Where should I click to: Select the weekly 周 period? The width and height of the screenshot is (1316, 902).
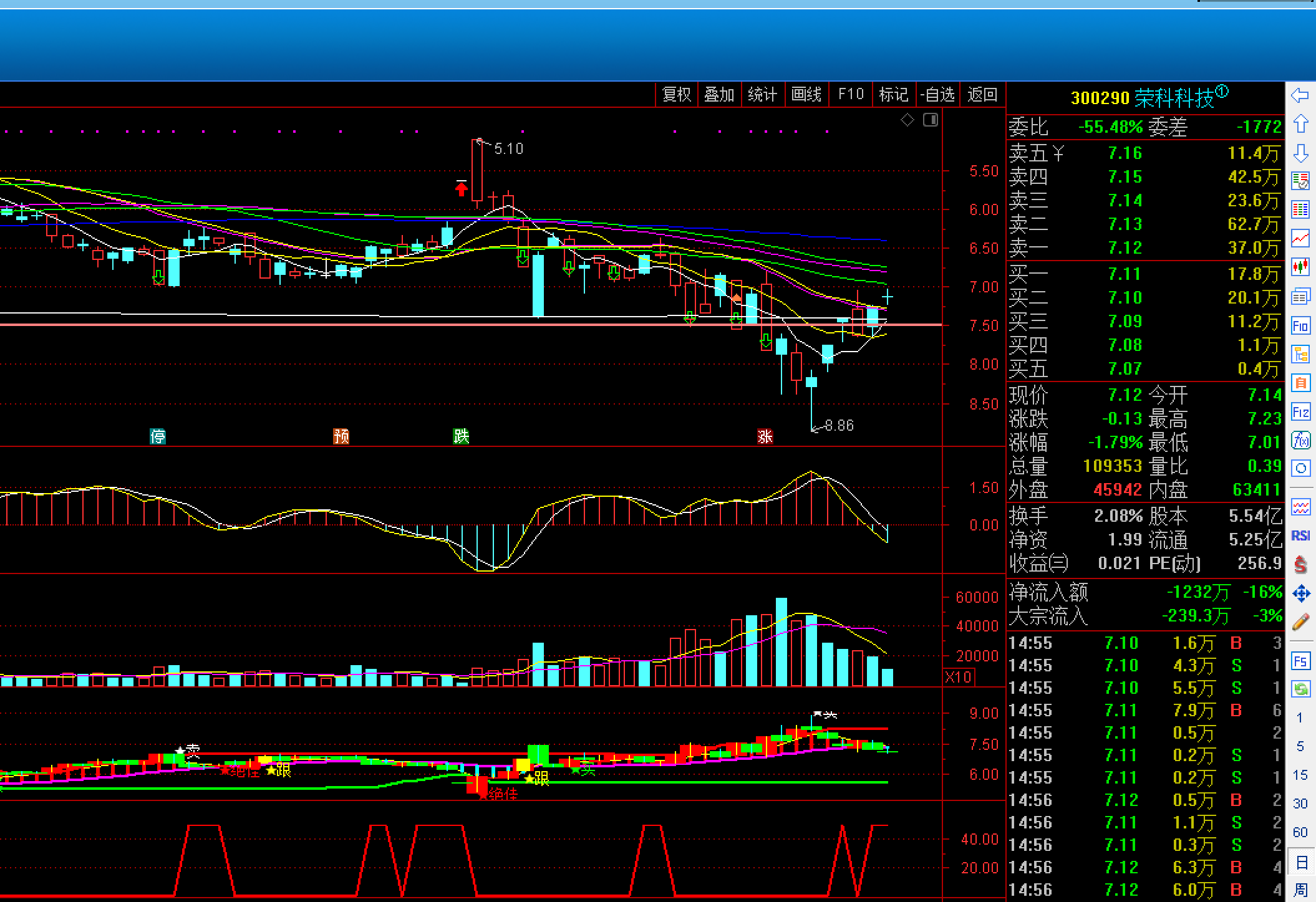tap(1300, 890)
